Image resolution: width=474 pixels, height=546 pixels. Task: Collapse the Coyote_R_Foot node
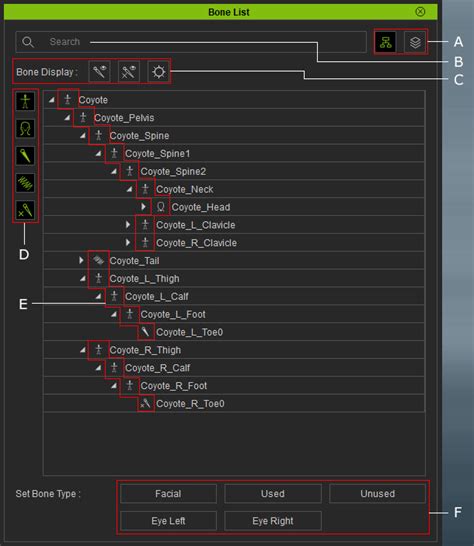[x=114, y=386]
